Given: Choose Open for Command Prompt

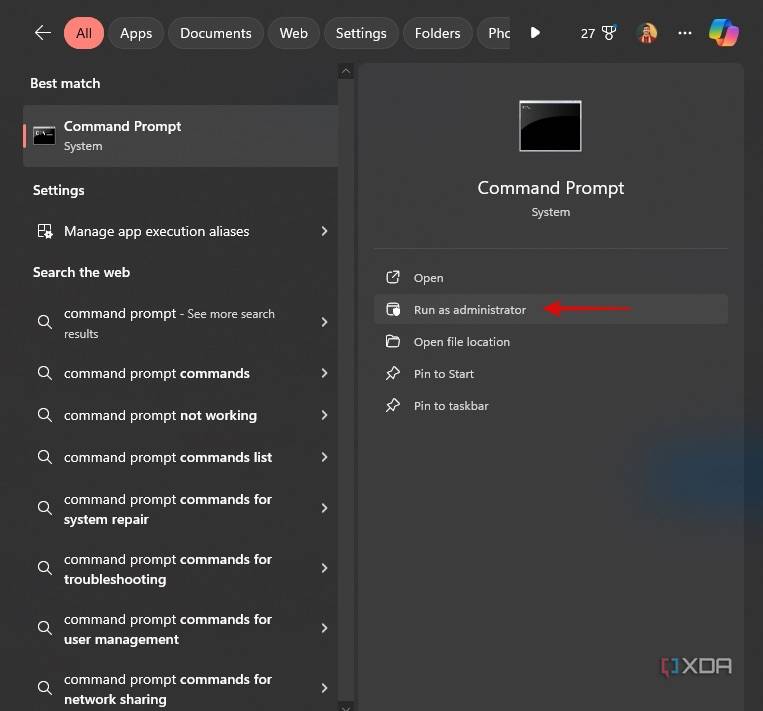Looking at the screenshot, I should (551, 277).
